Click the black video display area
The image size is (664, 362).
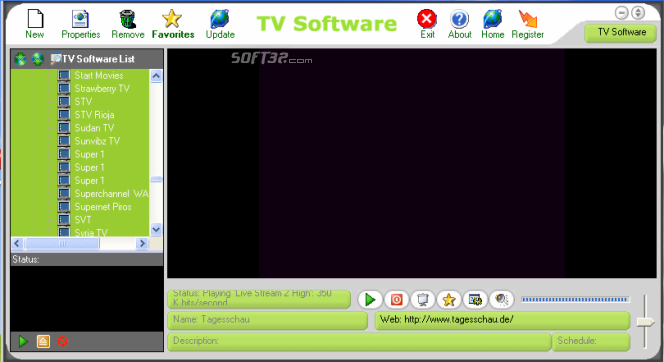coord(412,163)
